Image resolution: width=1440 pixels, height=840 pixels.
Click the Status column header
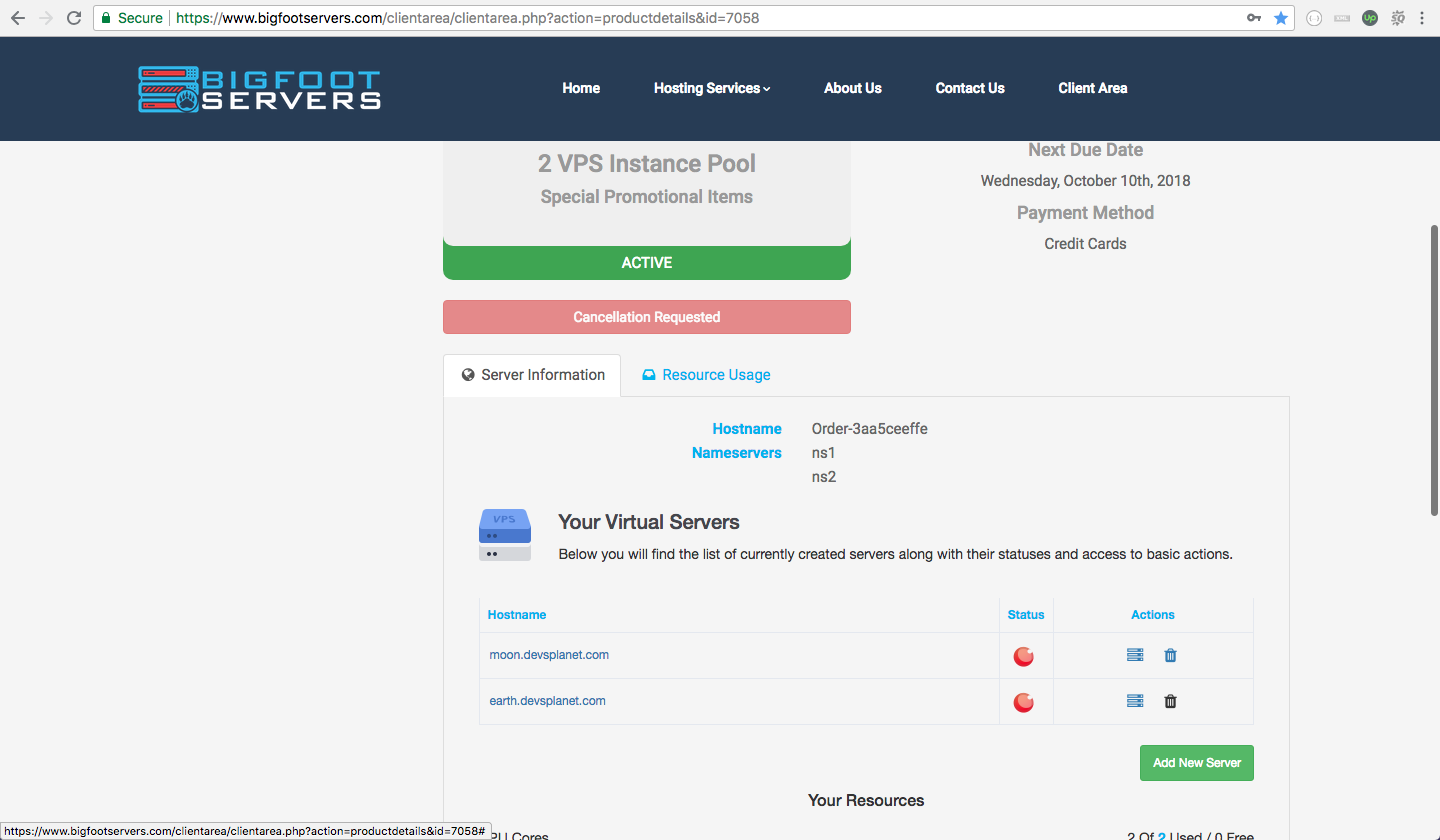[1026, 615]
